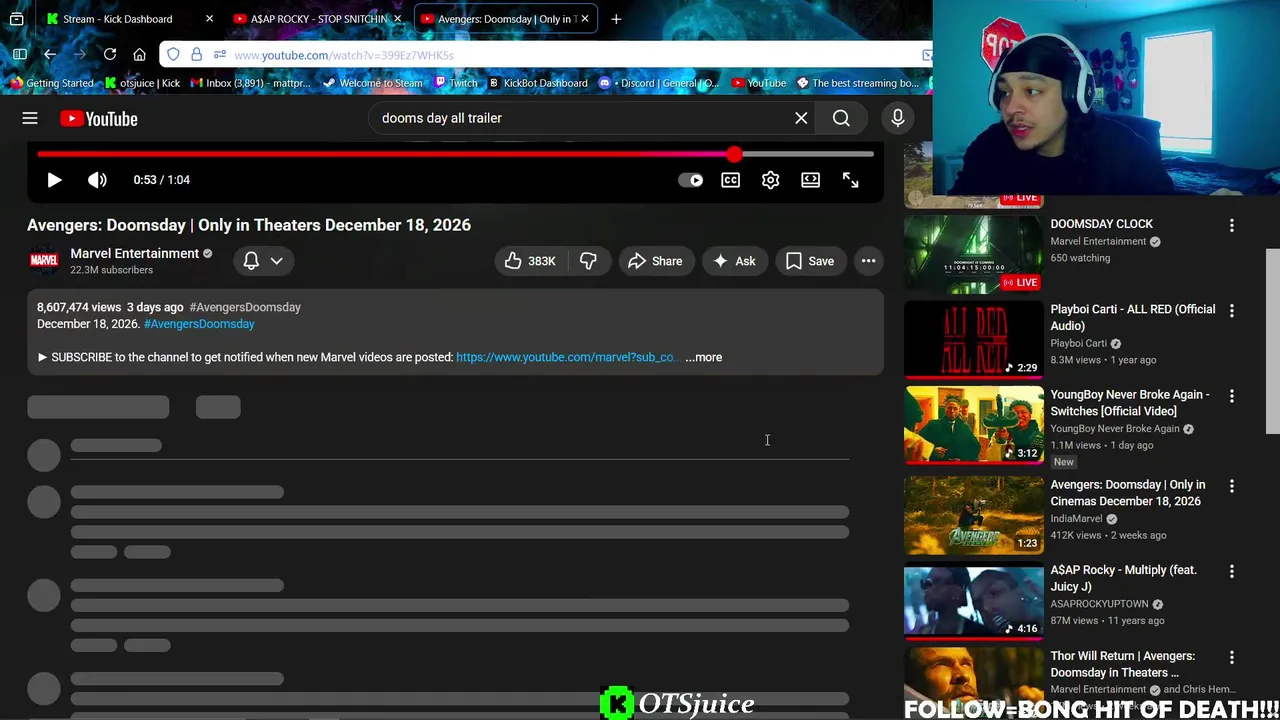The width and height of the screenshot is (1280, 720).
Task: Switch to theater mode view
Action: click(810, 180)
